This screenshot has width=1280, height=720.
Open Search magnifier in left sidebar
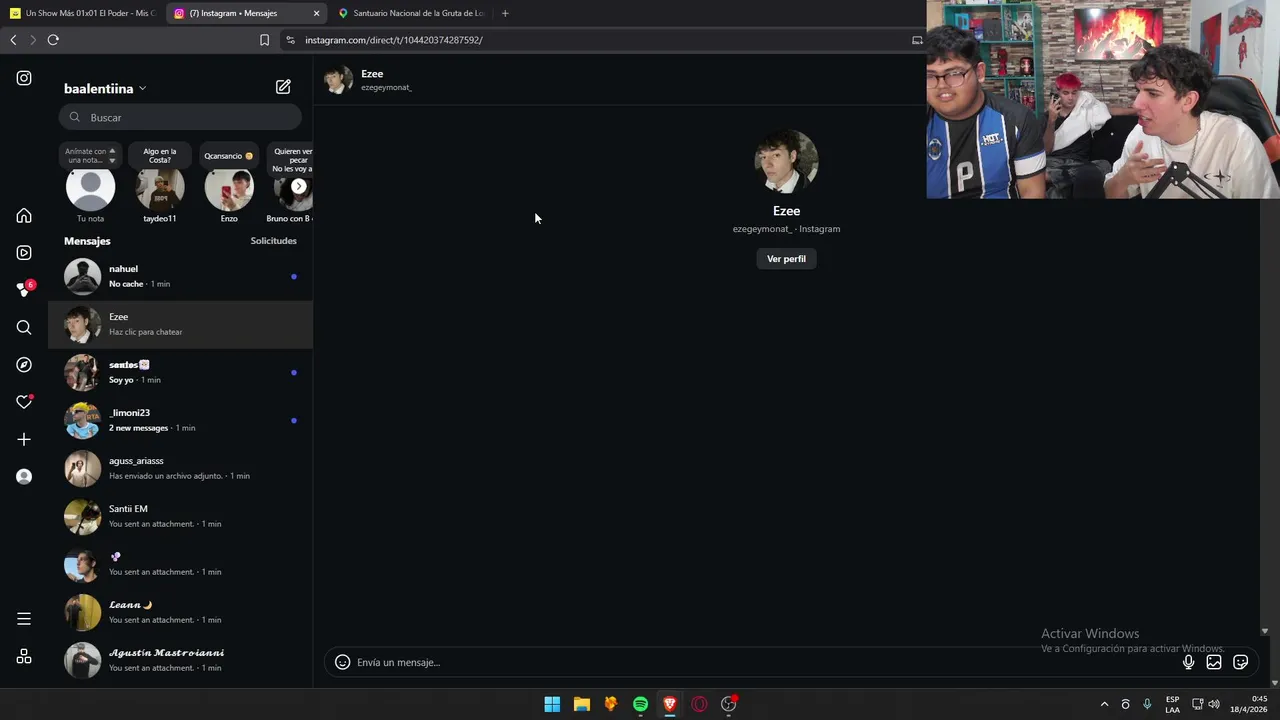[x=24, y=327]
